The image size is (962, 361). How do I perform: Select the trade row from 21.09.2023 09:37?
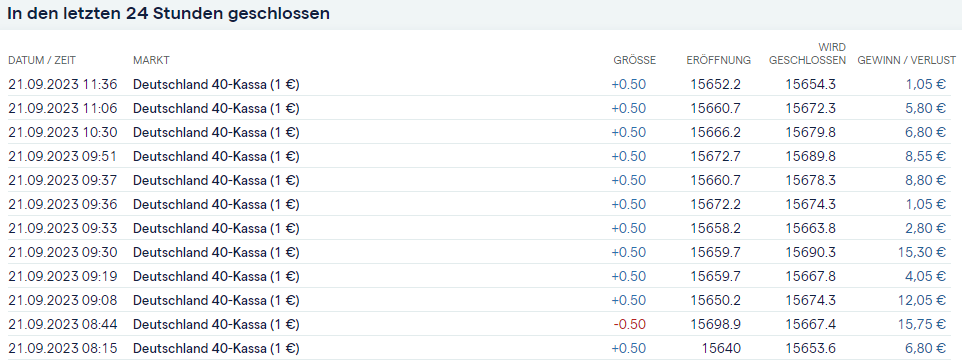(481, 180)
